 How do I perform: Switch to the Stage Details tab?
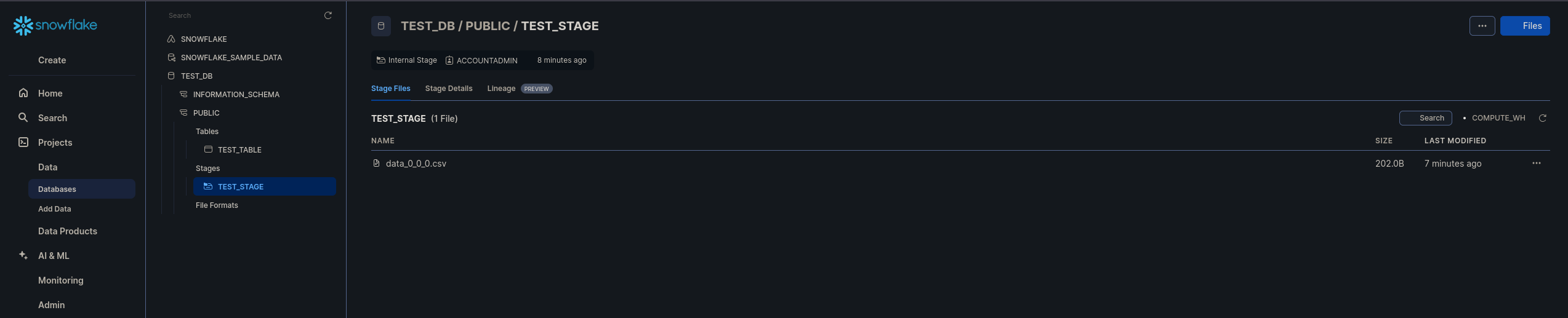coord(448,89)
